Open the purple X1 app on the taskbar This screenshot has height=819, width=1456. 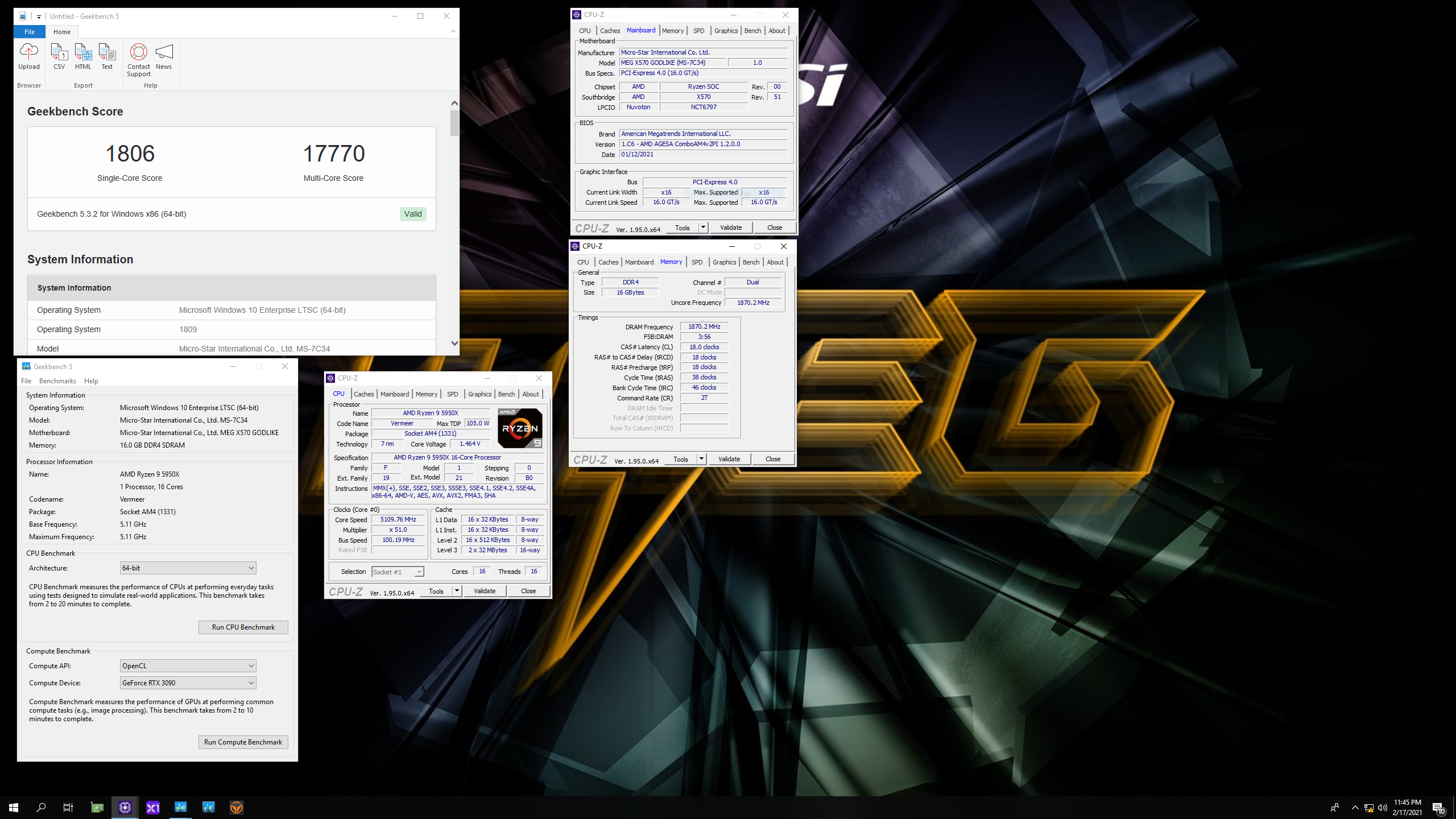[x=153, y=807]
